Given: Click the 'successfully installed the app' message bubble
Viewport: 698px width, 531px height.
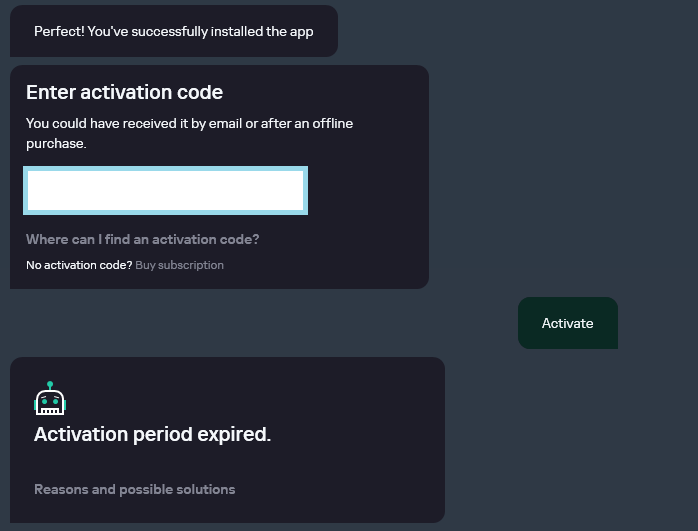Looking at the screenshot, I should point(174,31).
